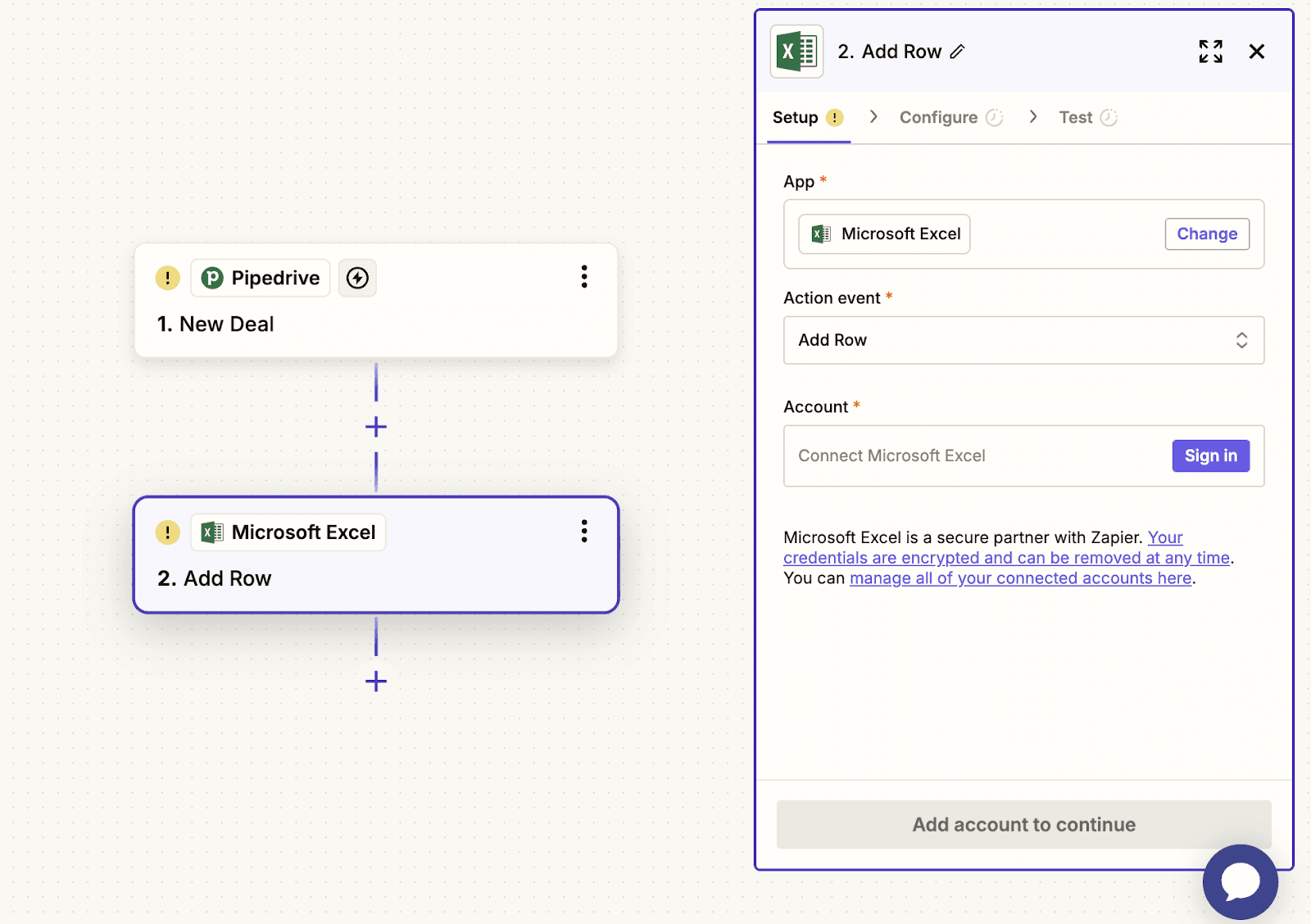The width and height of the screenshot is (1311, 924).
Task: Click the Sign in button for Microsoft Excel
Action: click(1210, 455)
